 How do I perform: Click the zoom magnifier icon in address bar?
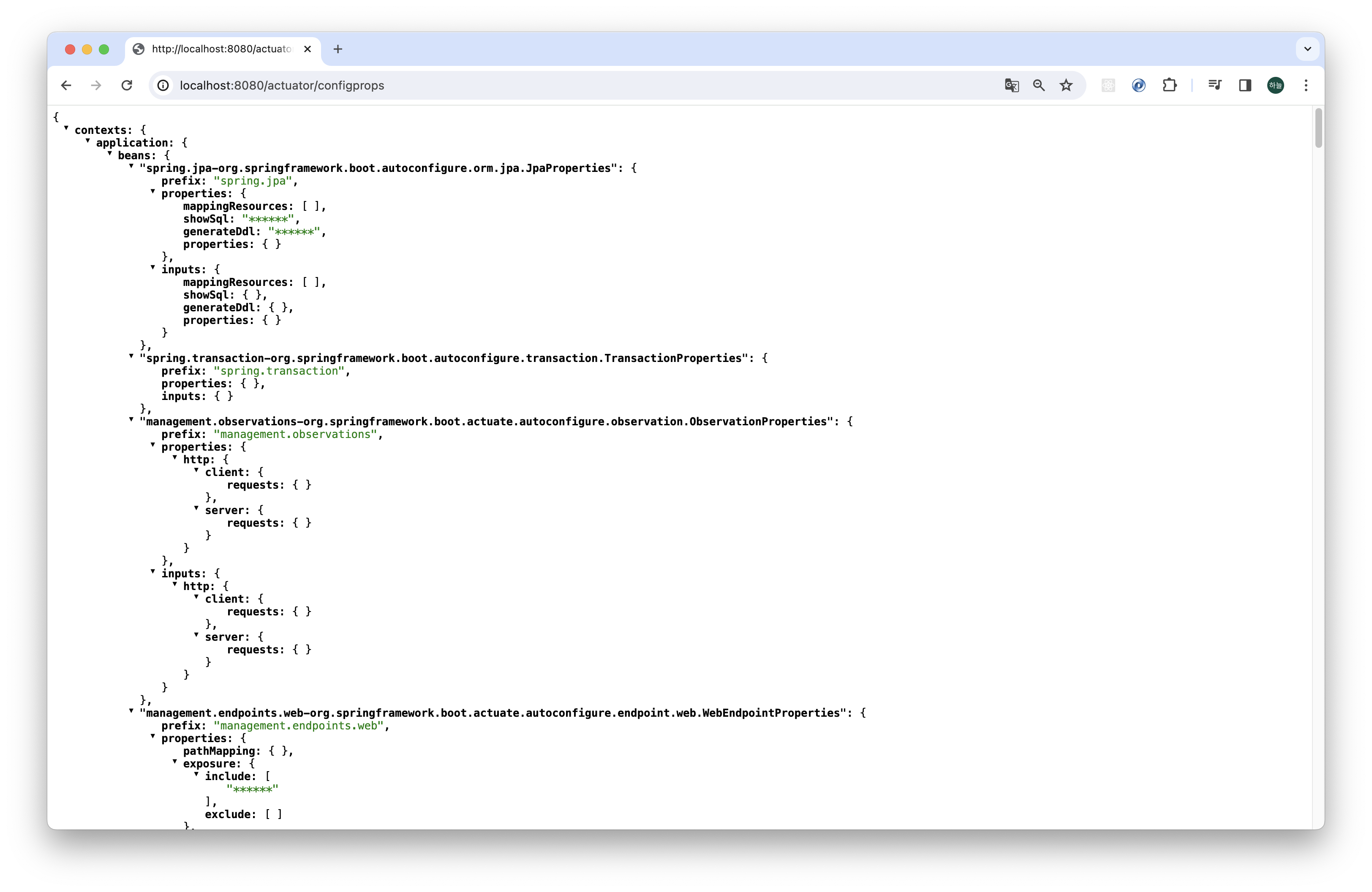(x=1039, y=85)
